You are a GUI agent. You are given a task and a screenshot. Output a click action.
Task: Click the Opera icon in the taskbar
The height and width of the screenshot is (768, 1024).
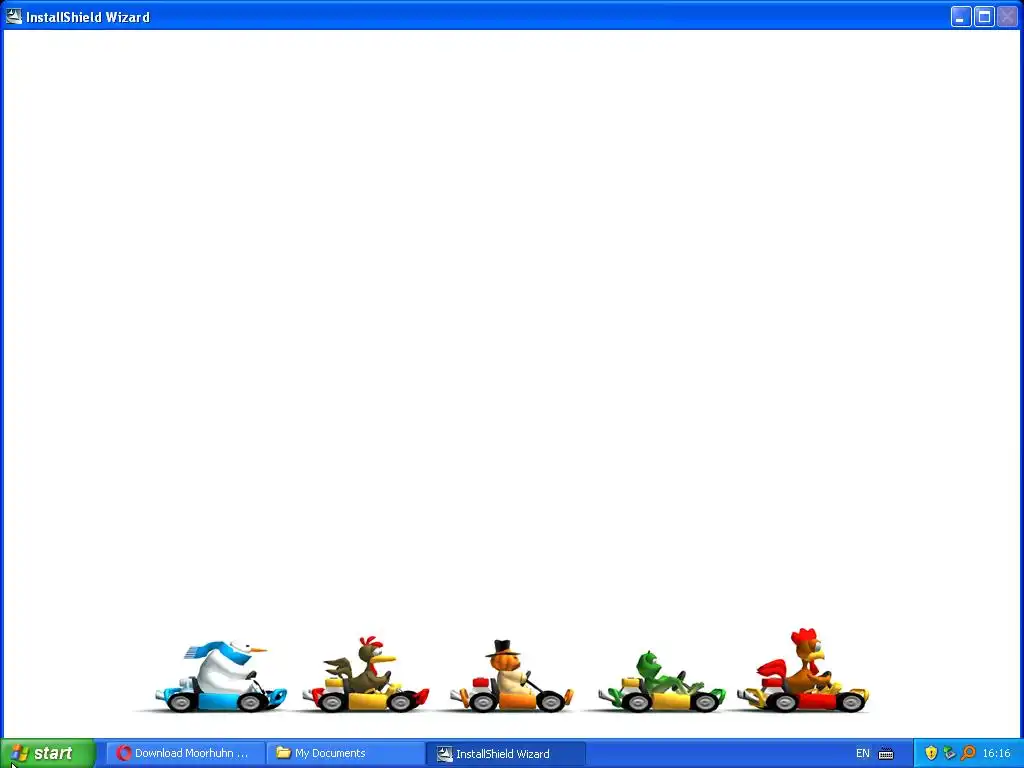pos(123,753)
